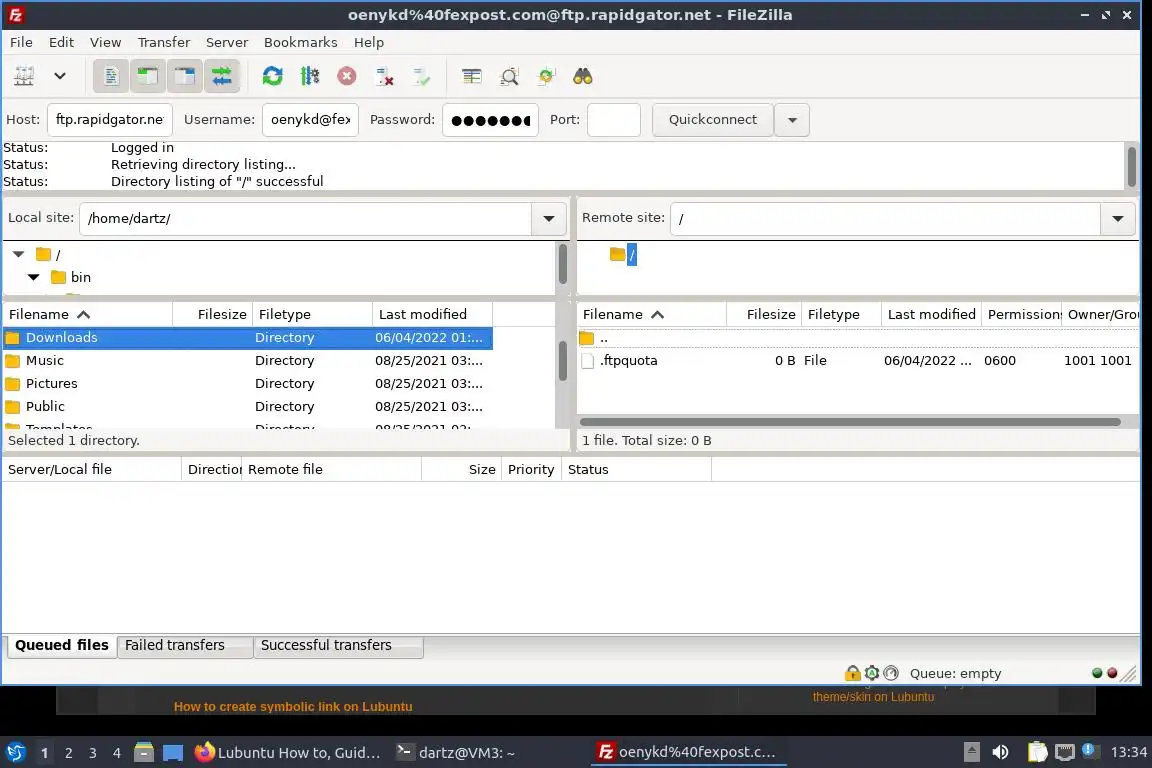
Task: Click the local file list scrollbar
Action: (562, 362)
